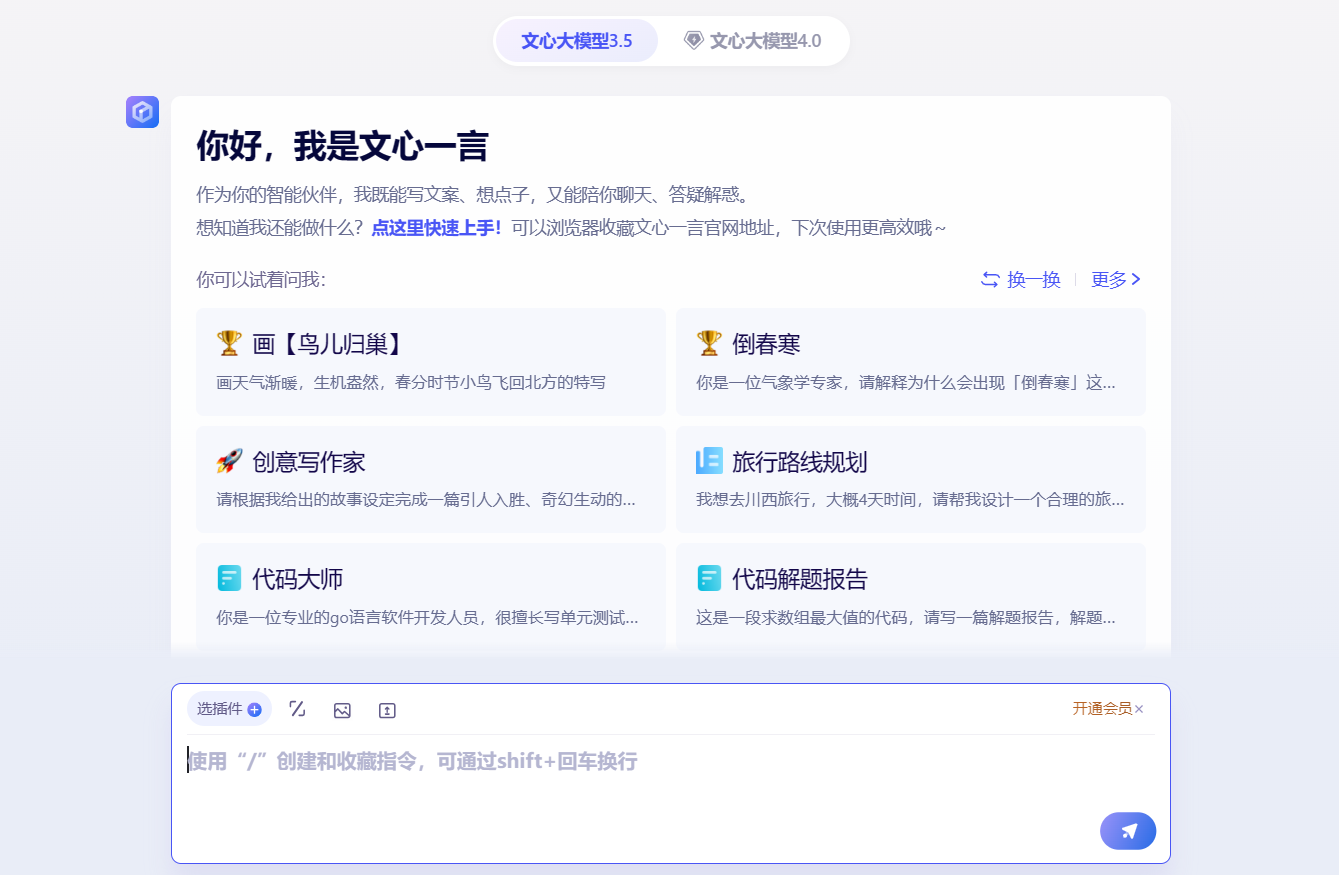Screen dimensions: 1339x875
Task: Open the 点这里快速上手 link
Action: [x=436, y=227]
